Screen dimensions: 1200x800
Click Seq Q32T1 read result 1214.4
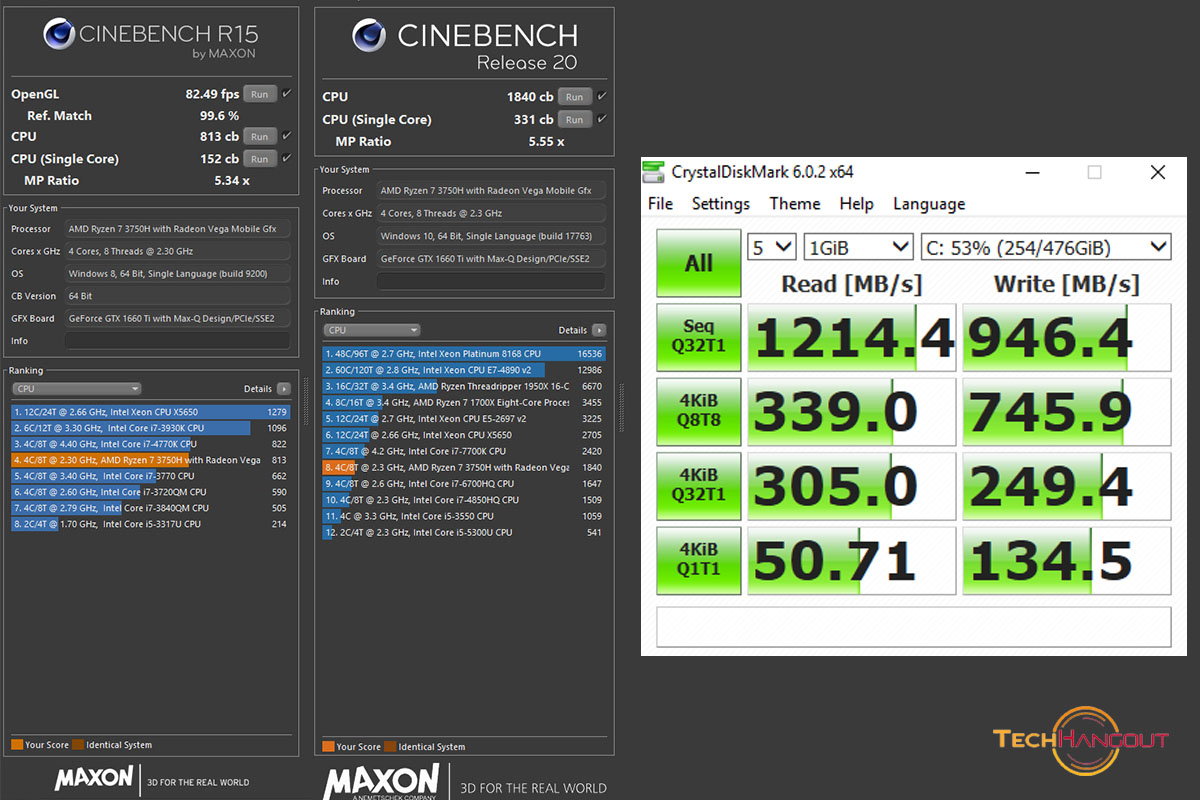[x=852, y=338]
